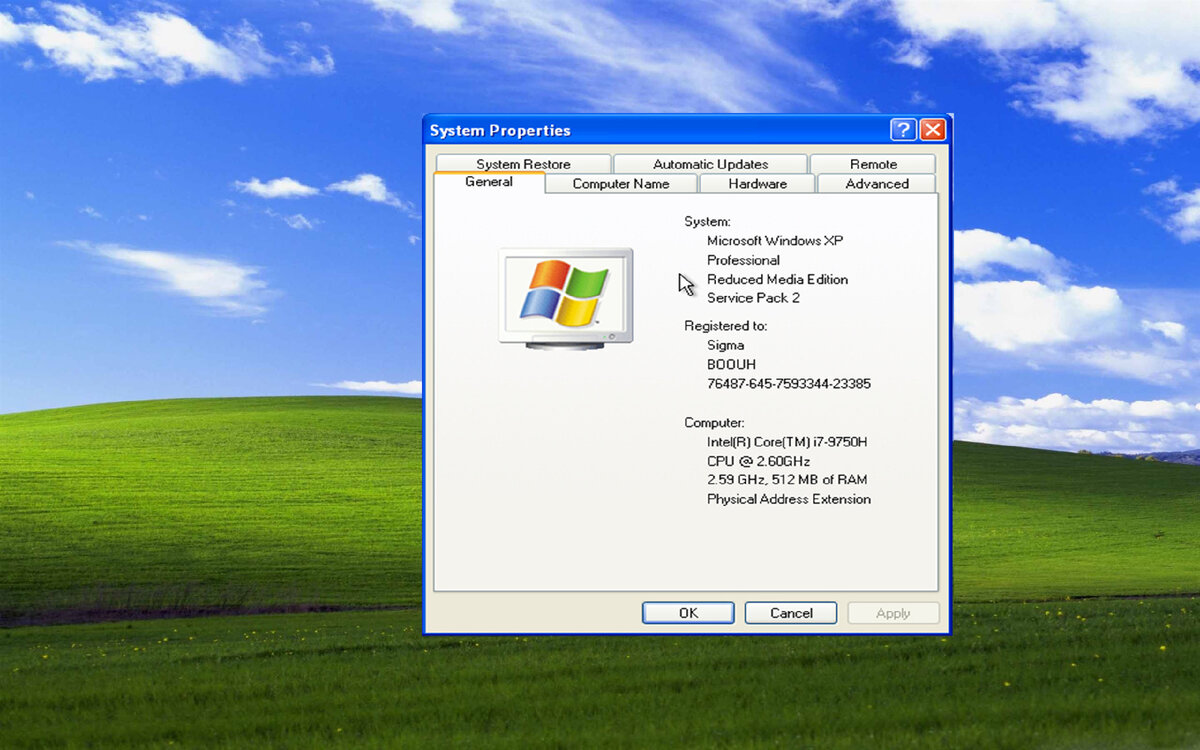This screenshot has height=750, width=1200.
Task: Select the Remote tab
Action: [x=873, y=164]
